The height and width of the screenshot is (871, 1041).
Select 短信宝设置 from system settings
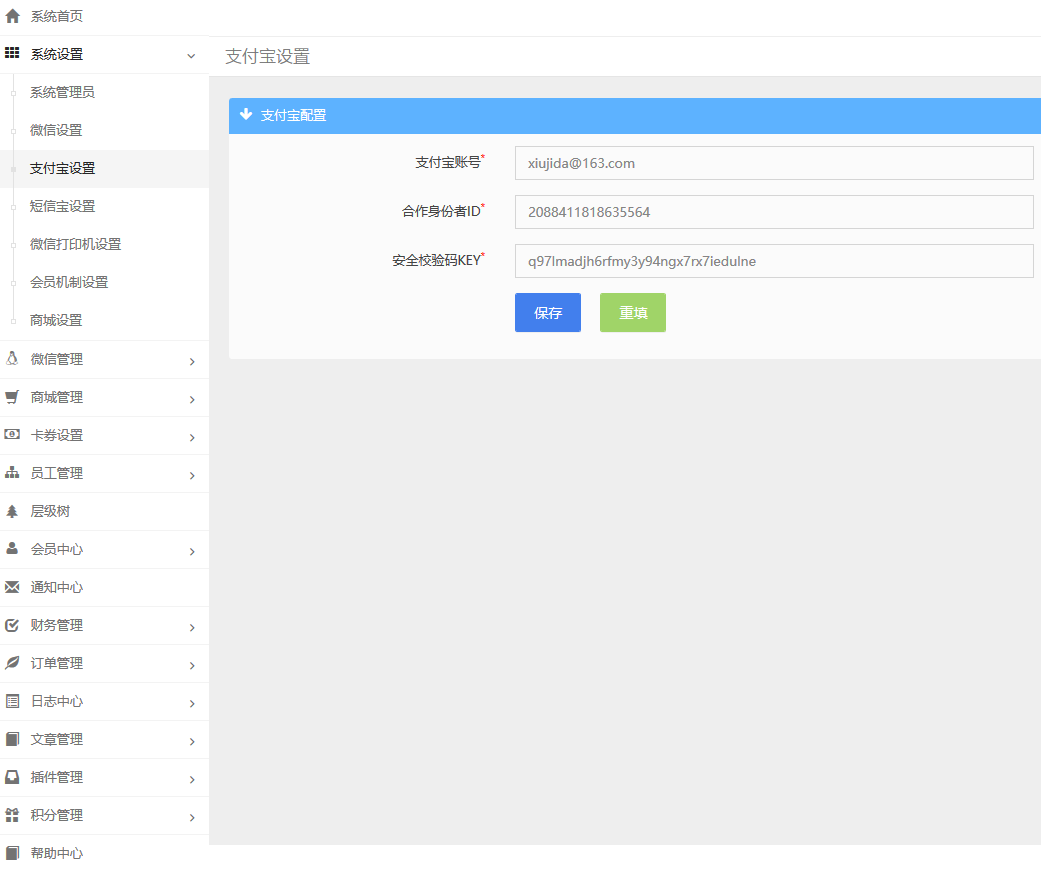(62, 206)
